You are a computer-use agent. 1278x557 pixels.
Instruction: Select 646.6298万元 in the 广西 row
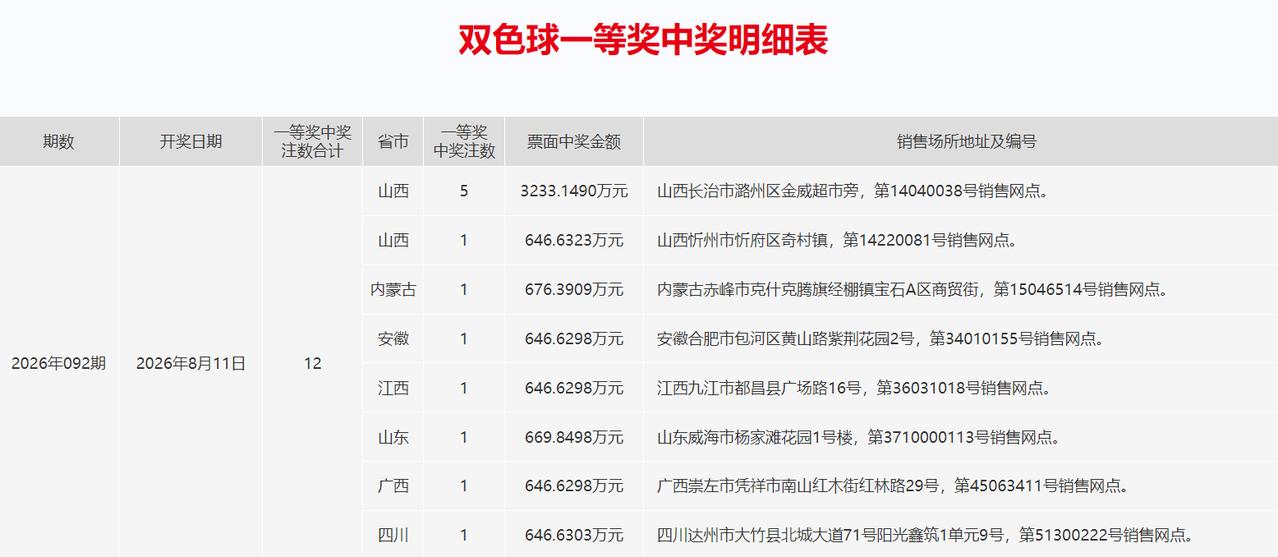coord(574,486)
